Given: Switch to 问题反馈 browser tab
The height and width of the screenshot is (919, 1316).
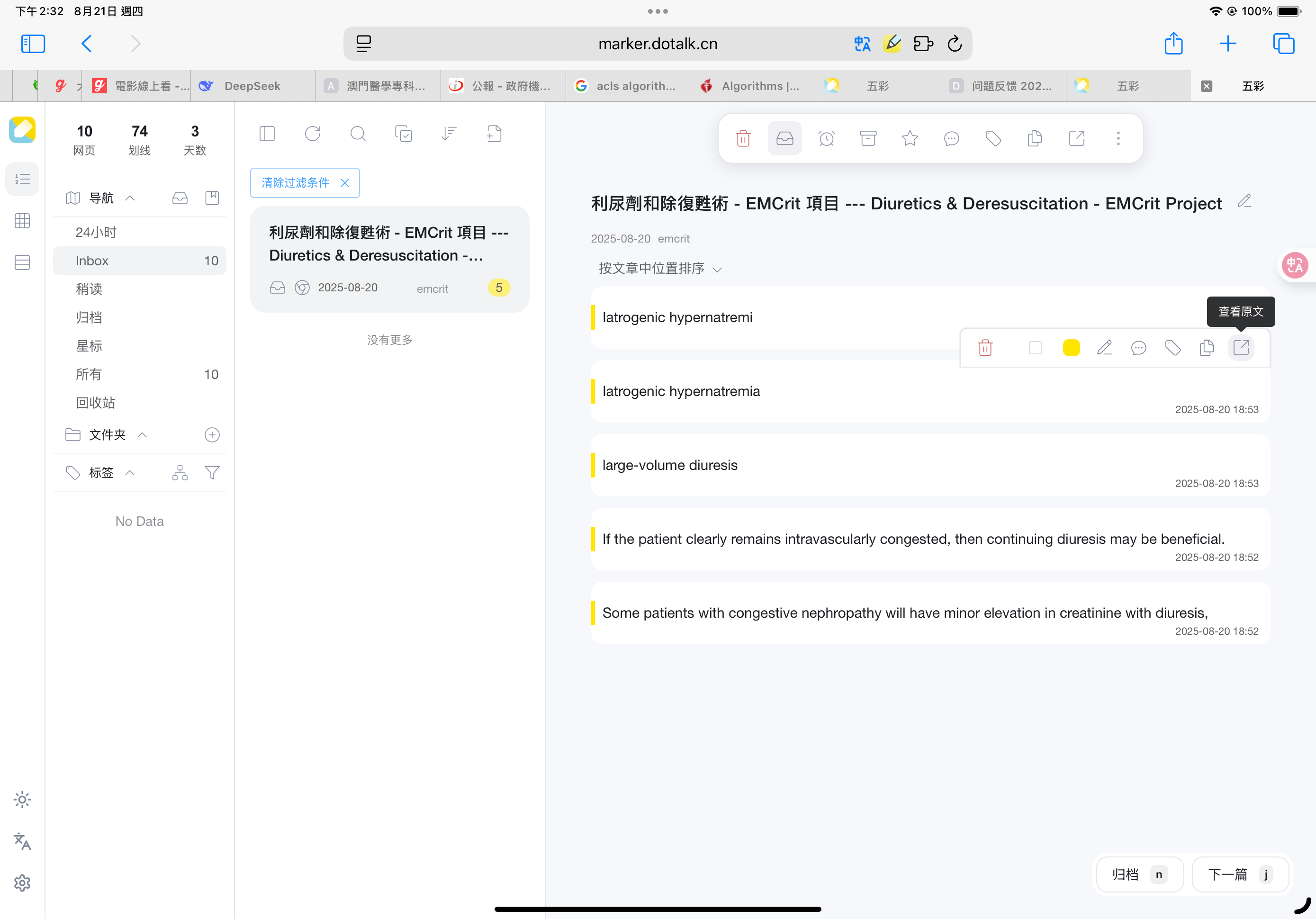Looking at the screenshot, I should 1003,86.
